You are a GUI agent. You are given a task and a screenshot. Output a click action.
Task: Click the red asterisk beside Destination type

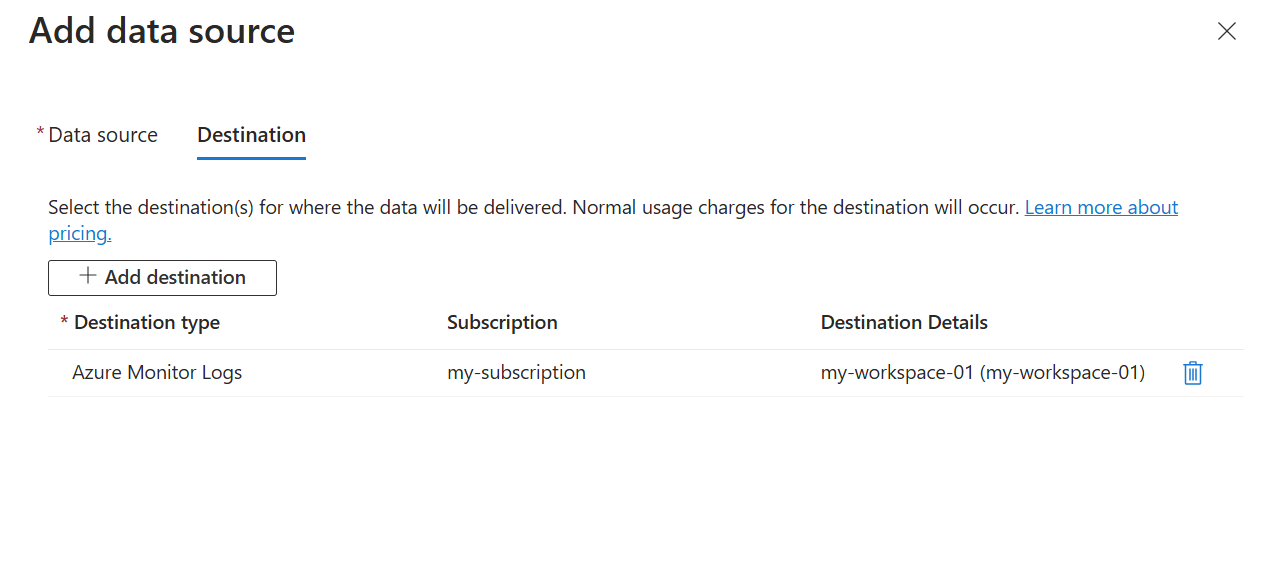[65, 320]
